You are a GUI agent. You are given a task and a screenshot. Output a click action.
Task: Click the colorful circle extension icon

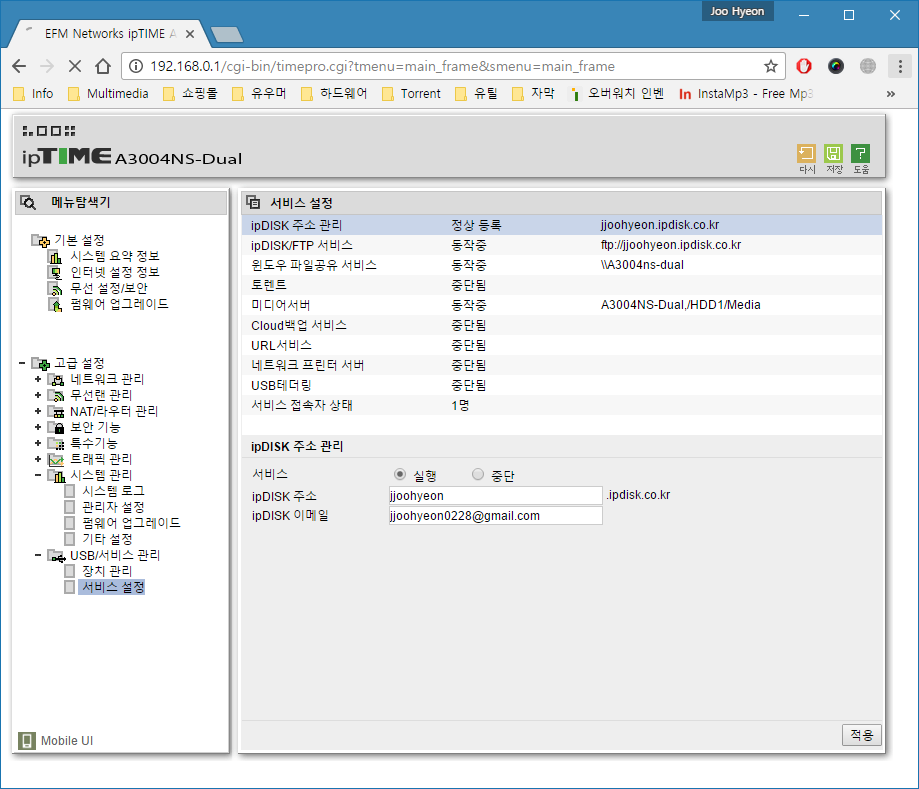coord(836,66)
